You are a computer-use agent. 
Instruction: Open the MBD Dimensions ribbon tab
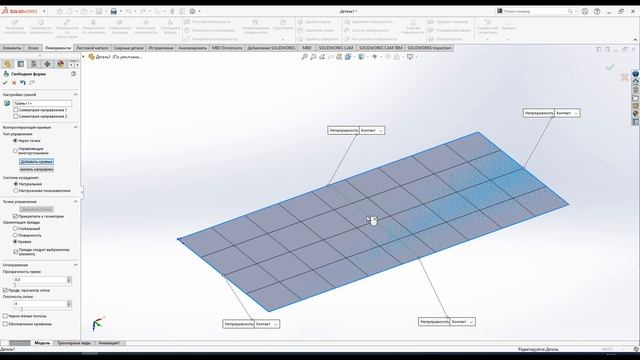tap(227, 48)
